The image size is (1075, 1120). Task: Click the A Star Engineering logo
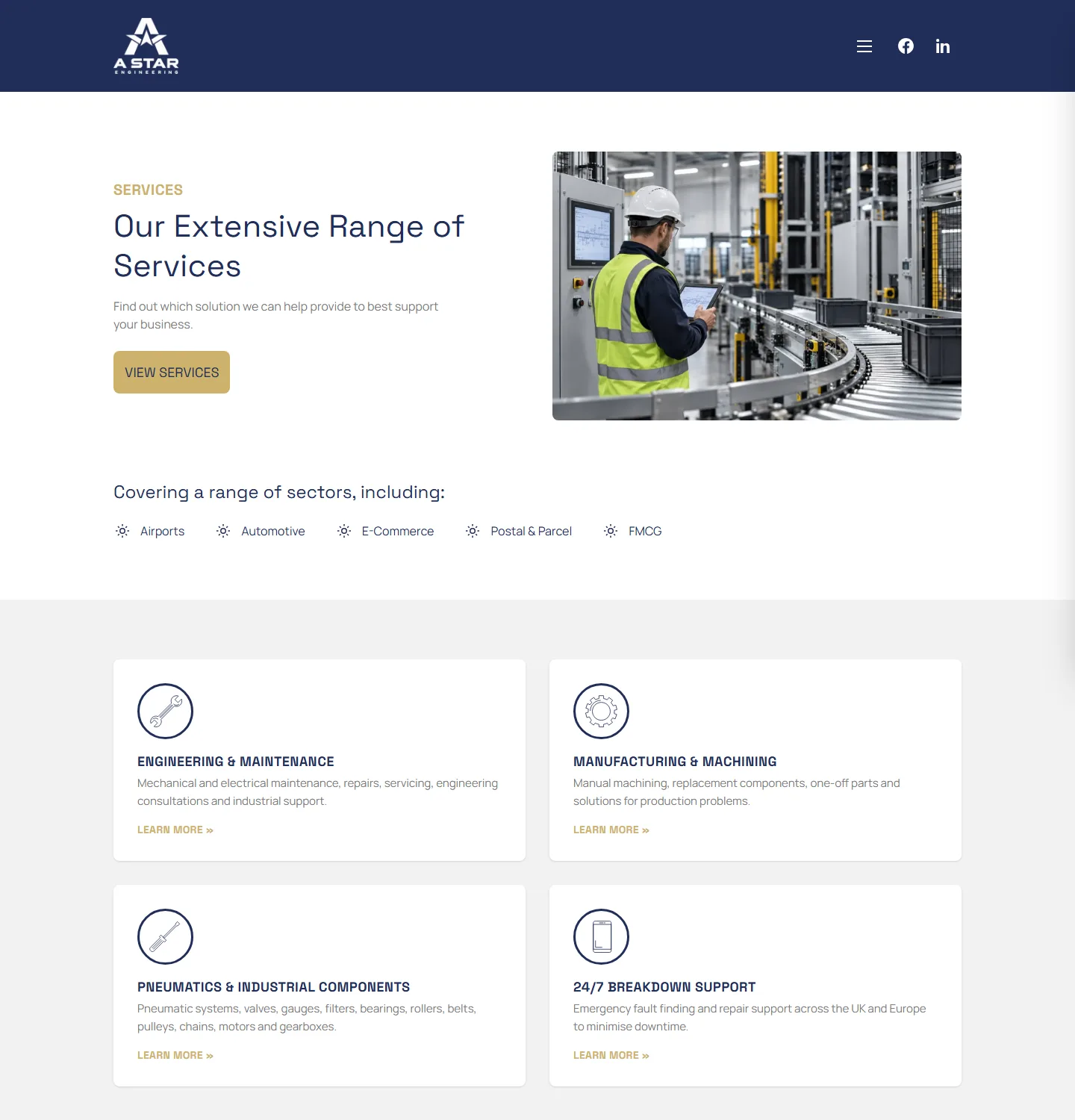click(x=146, y=46)
